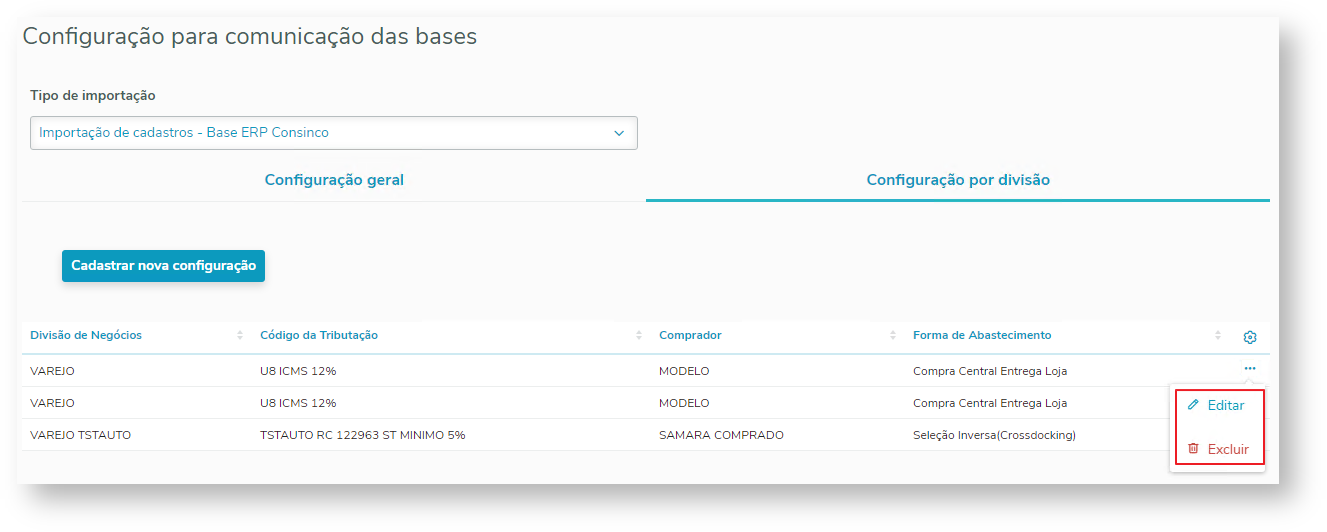This screenshot has width=1327, height=532.
Task: Switch to Configuração geral tab
Action: click(334, 180)
